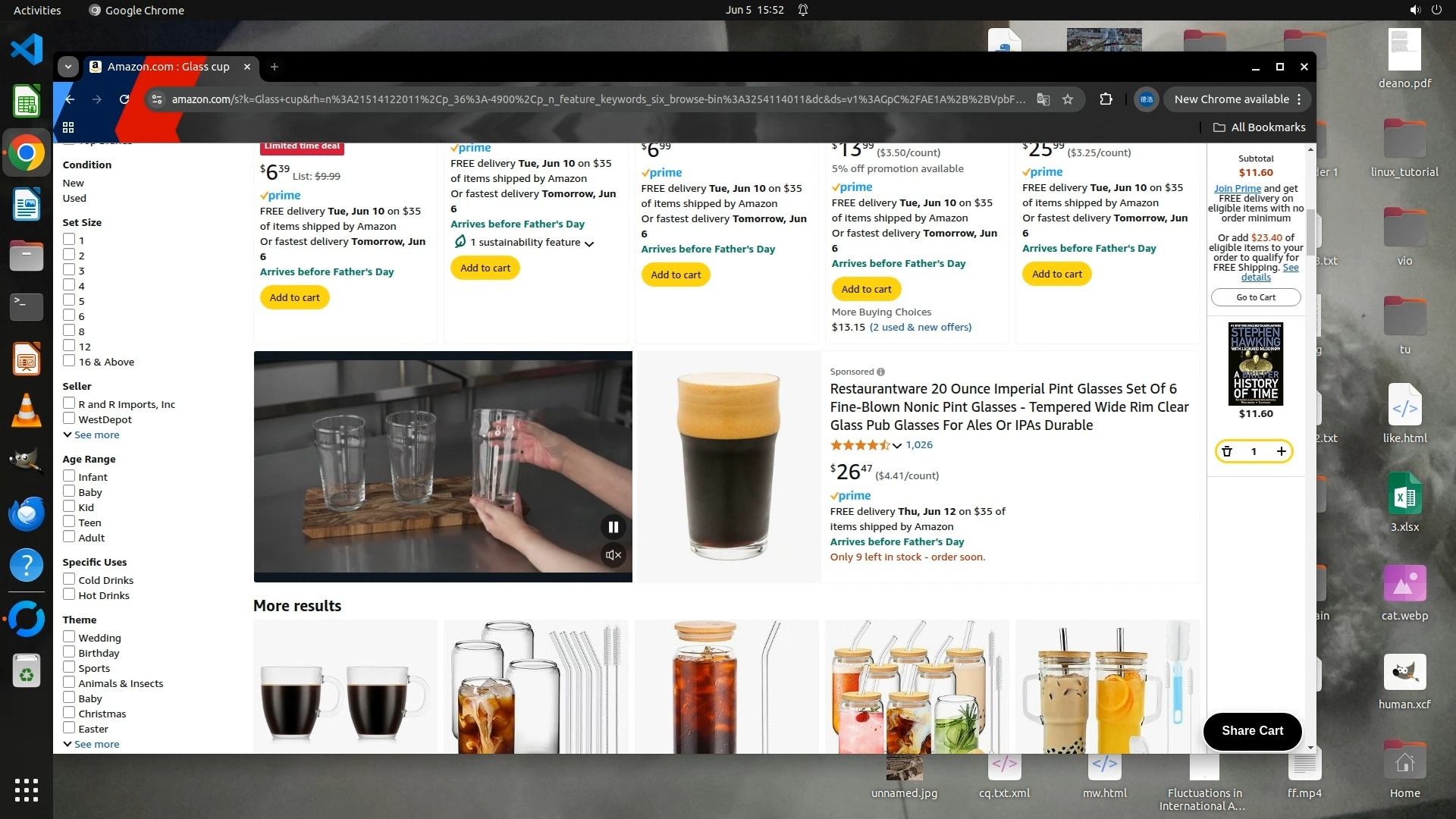Increase cart quantity with plus icon
Image resolution: width=1456 pixels, height=819 pixels.
tap(1281, 451)
